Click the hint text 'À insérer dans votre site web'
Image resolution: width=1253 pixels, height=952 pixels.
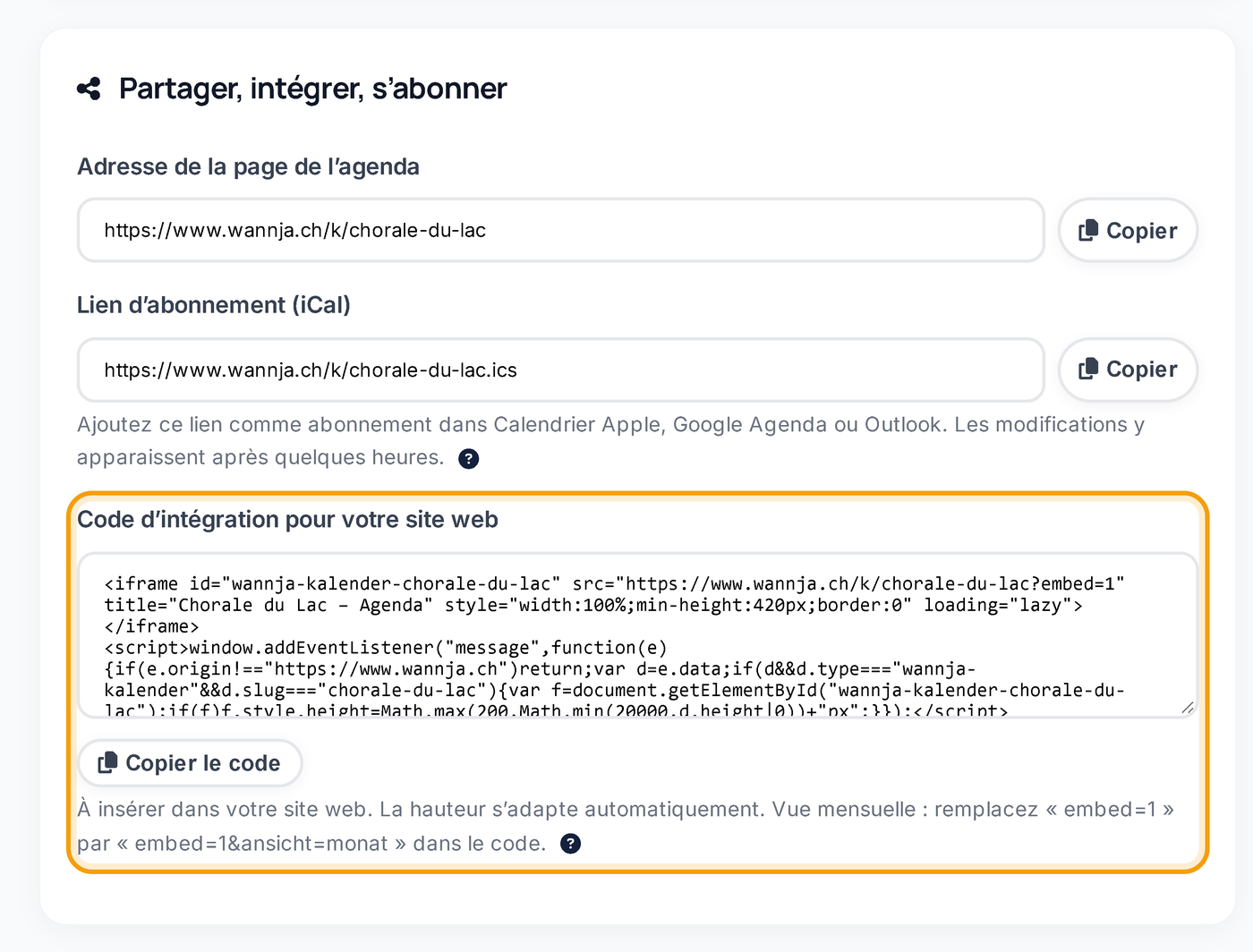click(x=625, y=827)
